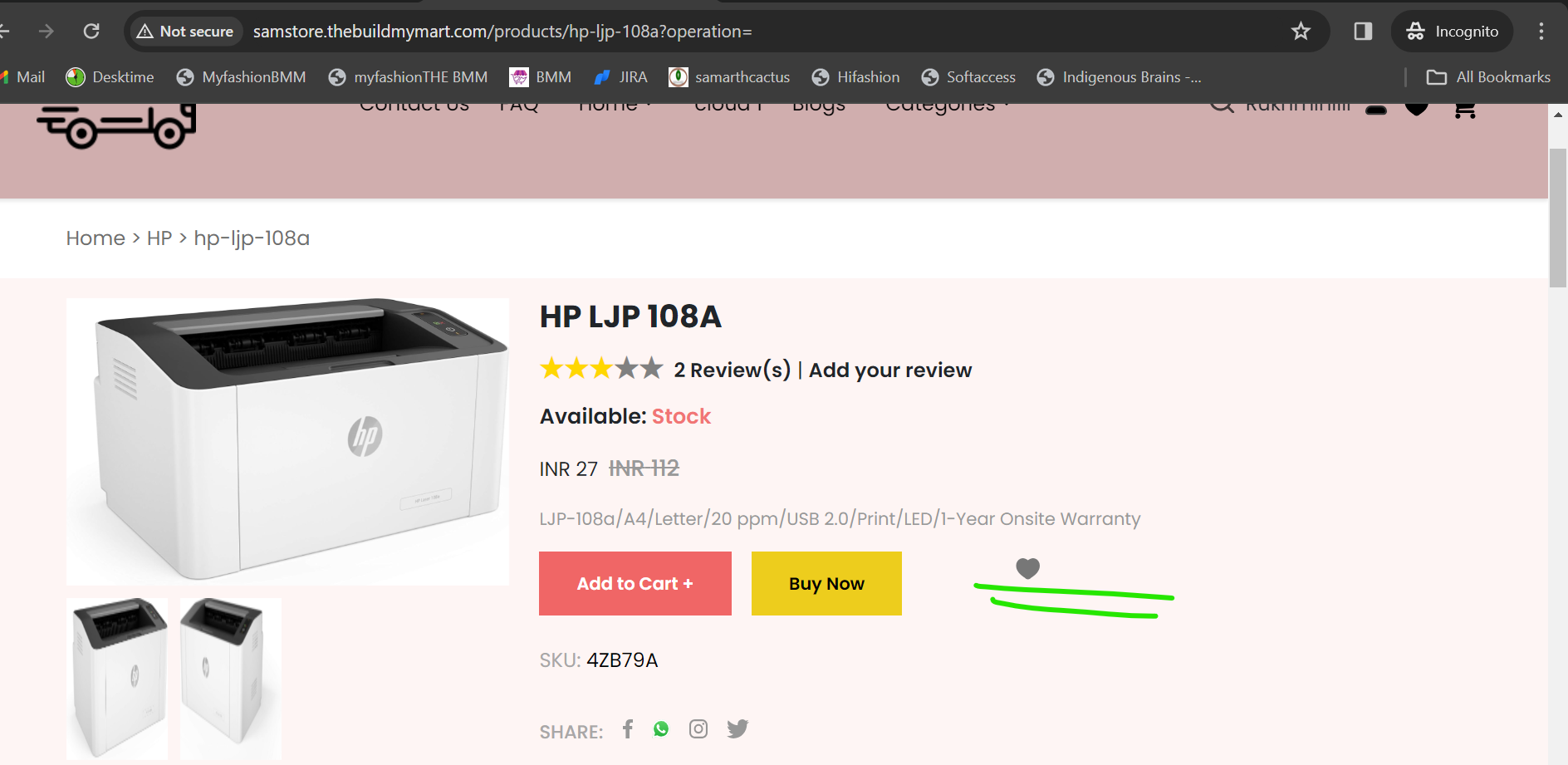Open the FAQ nav item
This screenshot has height=765, width=1568.
519,109
